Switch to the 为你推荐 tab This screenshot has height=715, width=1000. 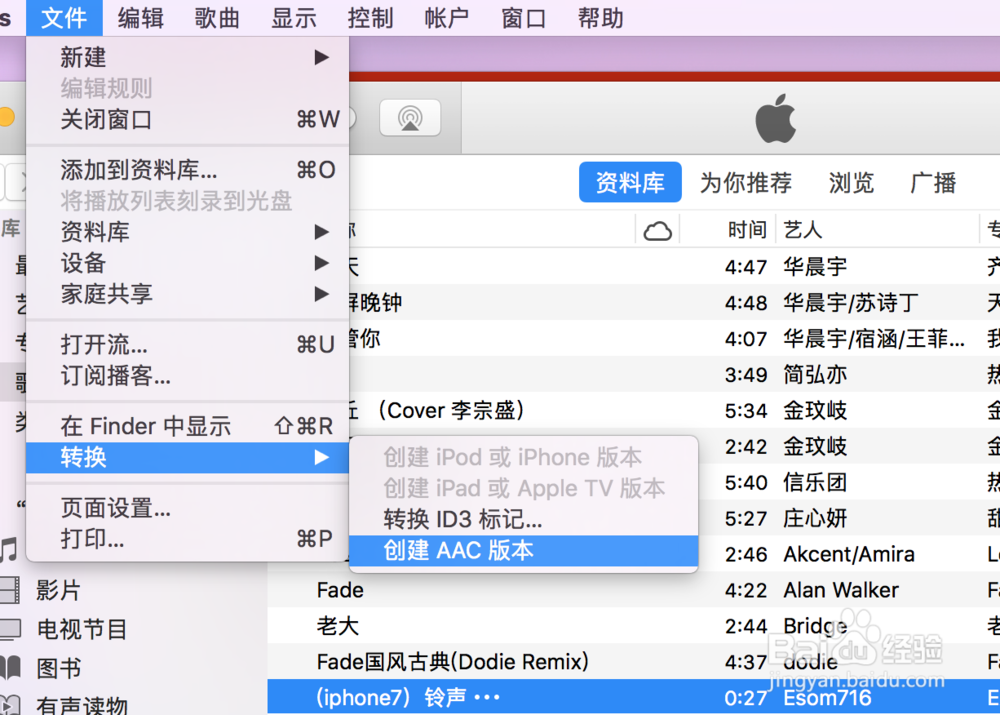click(746, 182)
